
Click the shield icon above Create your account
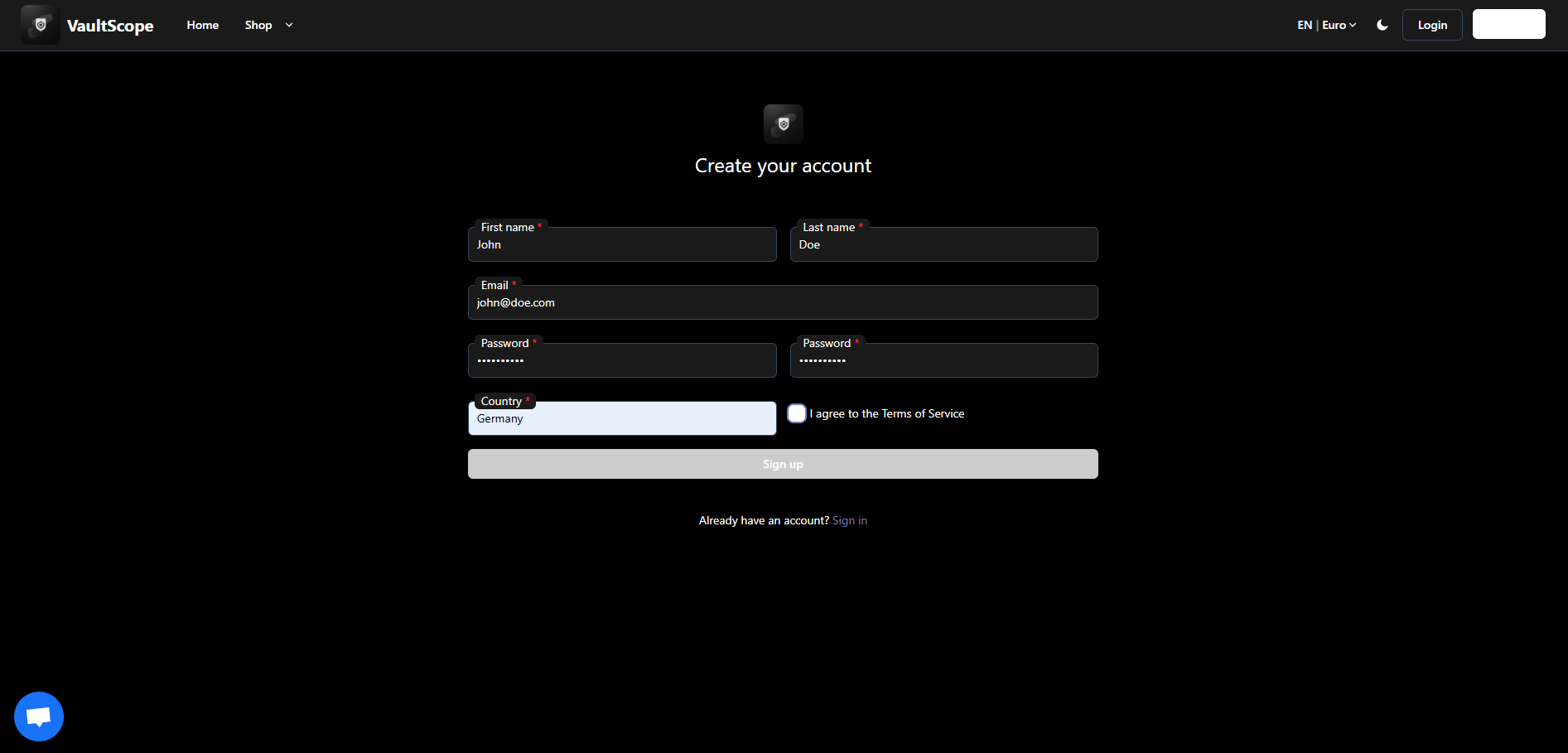[x=783, y=123]
